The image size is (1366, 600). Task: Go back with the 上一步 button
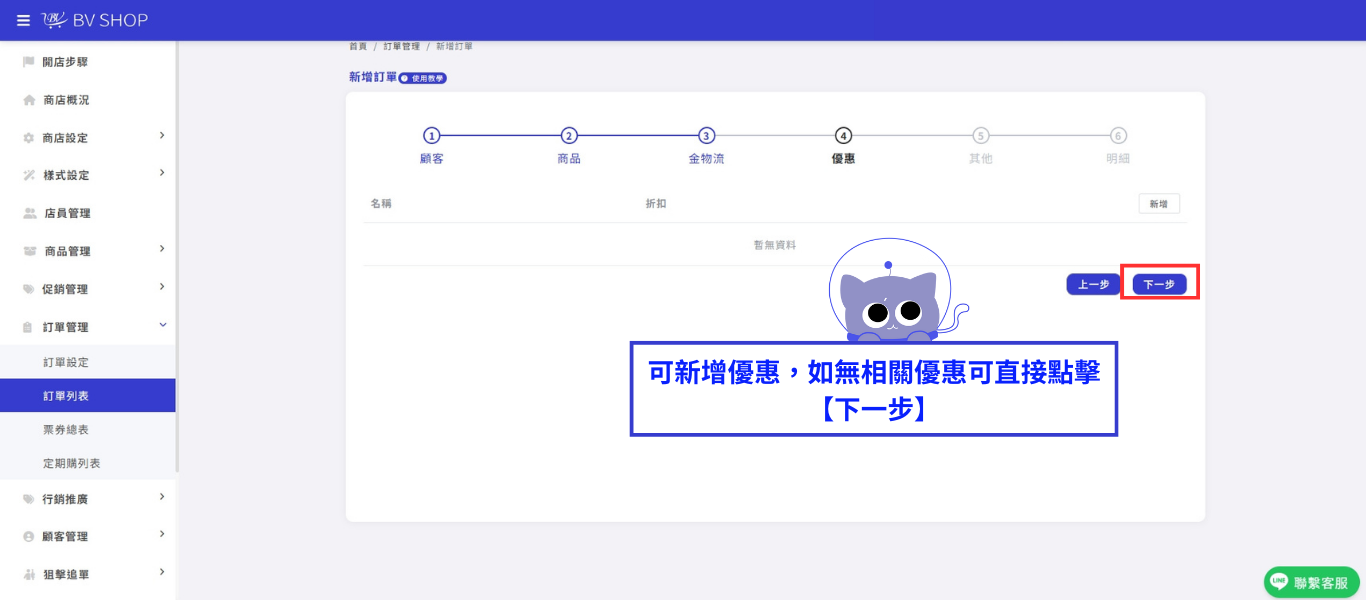point(1094,284)
